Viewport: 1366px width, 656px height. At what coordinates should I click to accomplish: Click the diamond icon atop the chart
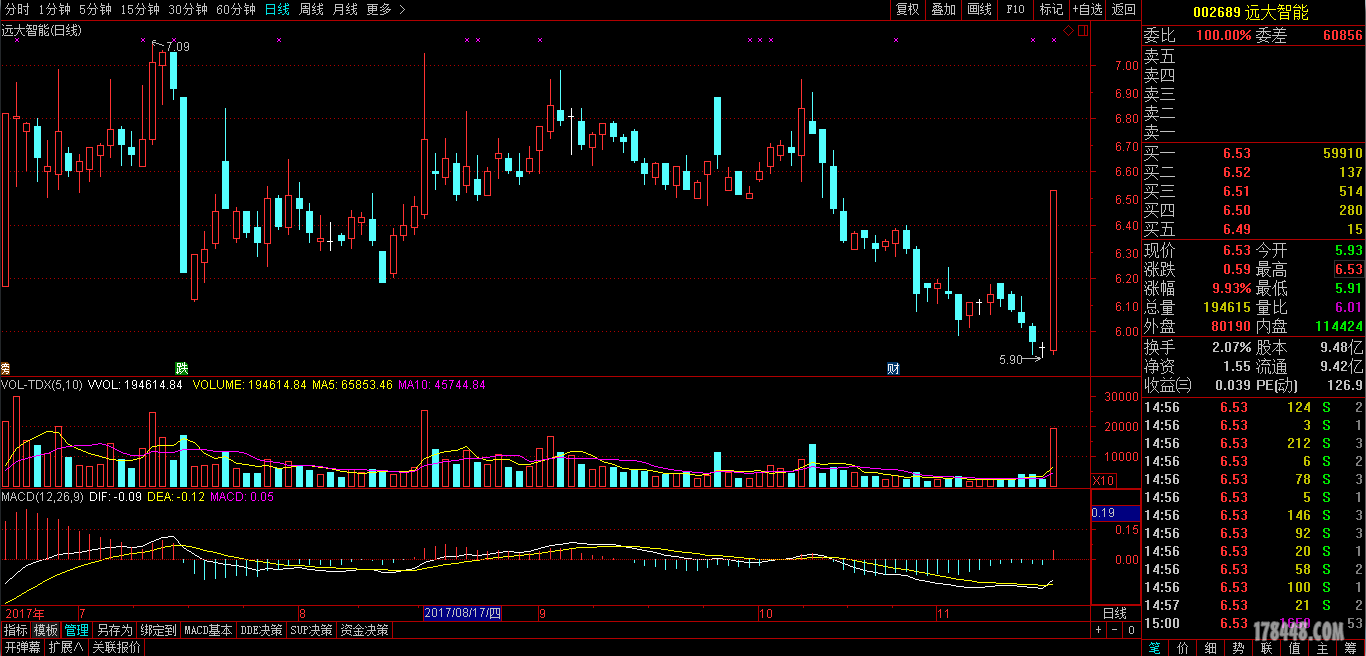1068,31
